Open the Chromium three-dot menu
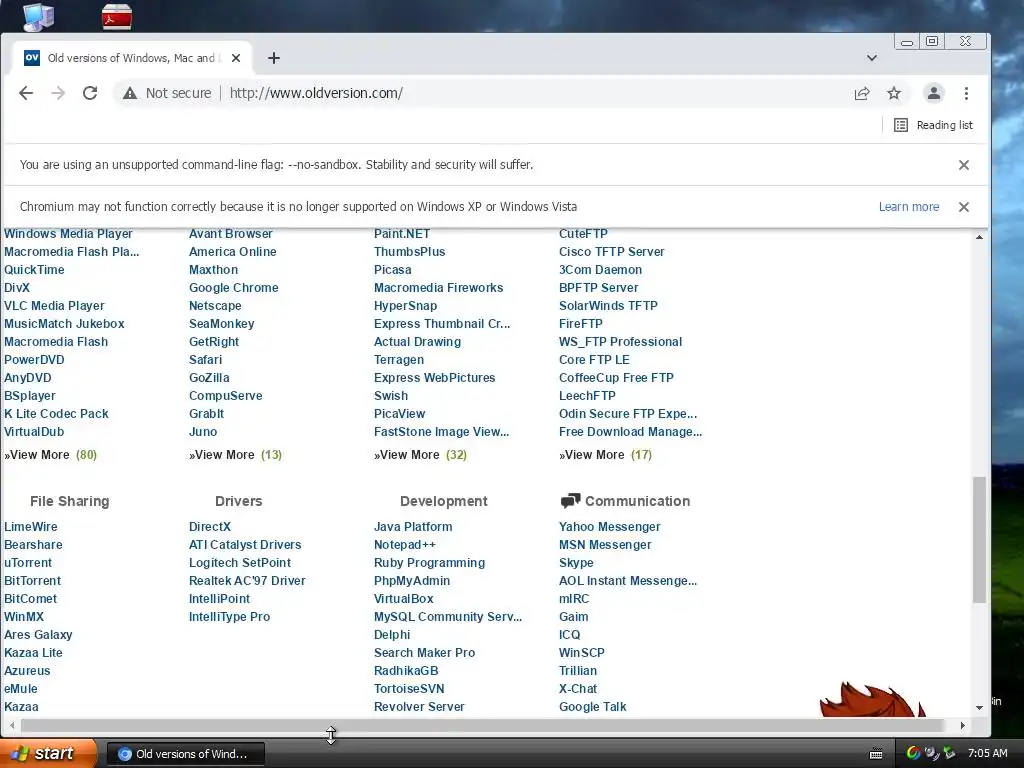Image resolution: width=1024 pixels, height=768 pixels. (966, 93)
